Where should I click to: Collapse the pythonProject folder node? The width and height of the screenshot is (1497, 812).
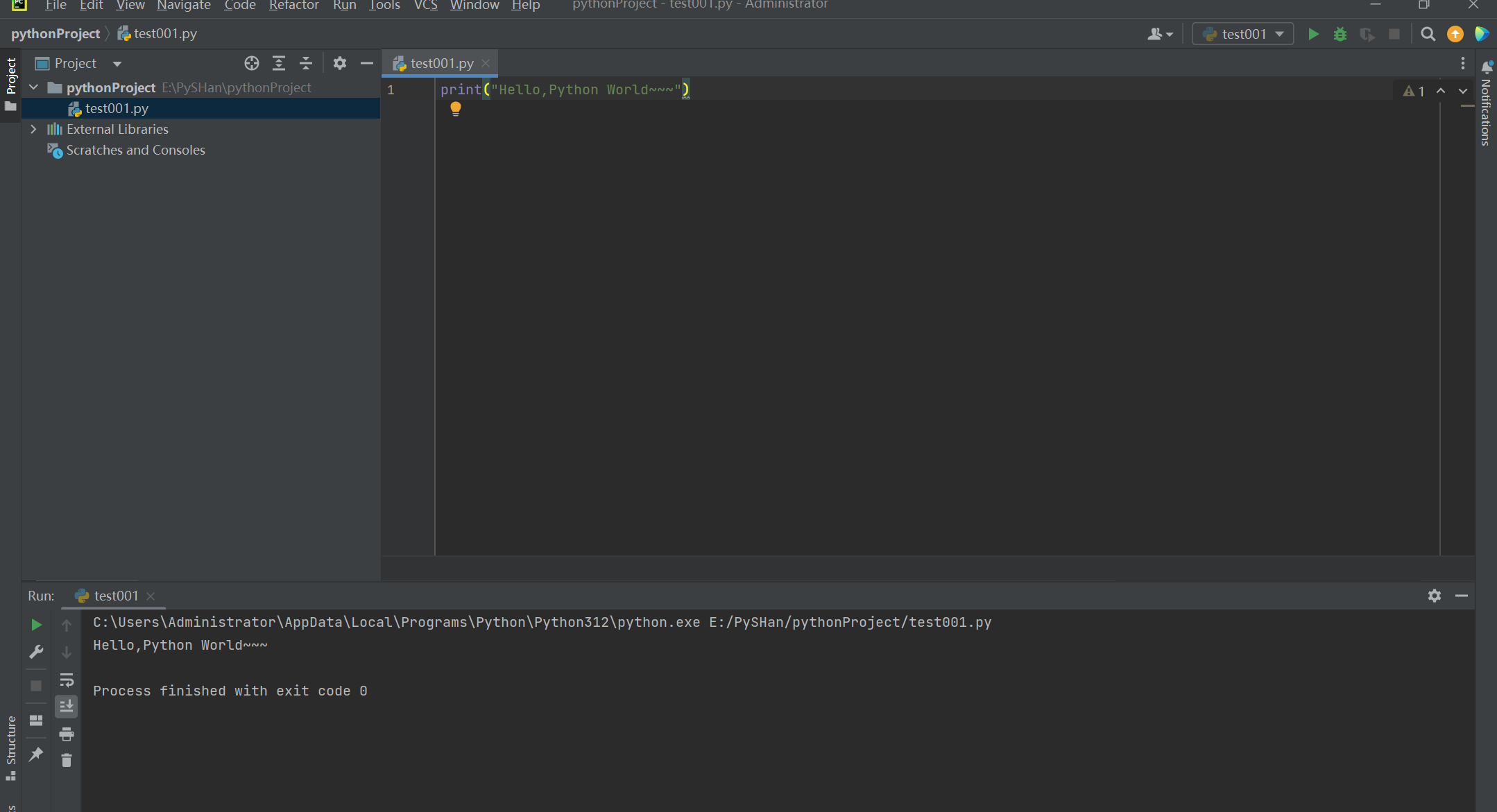pyautogui.click(x=33, y=87)
